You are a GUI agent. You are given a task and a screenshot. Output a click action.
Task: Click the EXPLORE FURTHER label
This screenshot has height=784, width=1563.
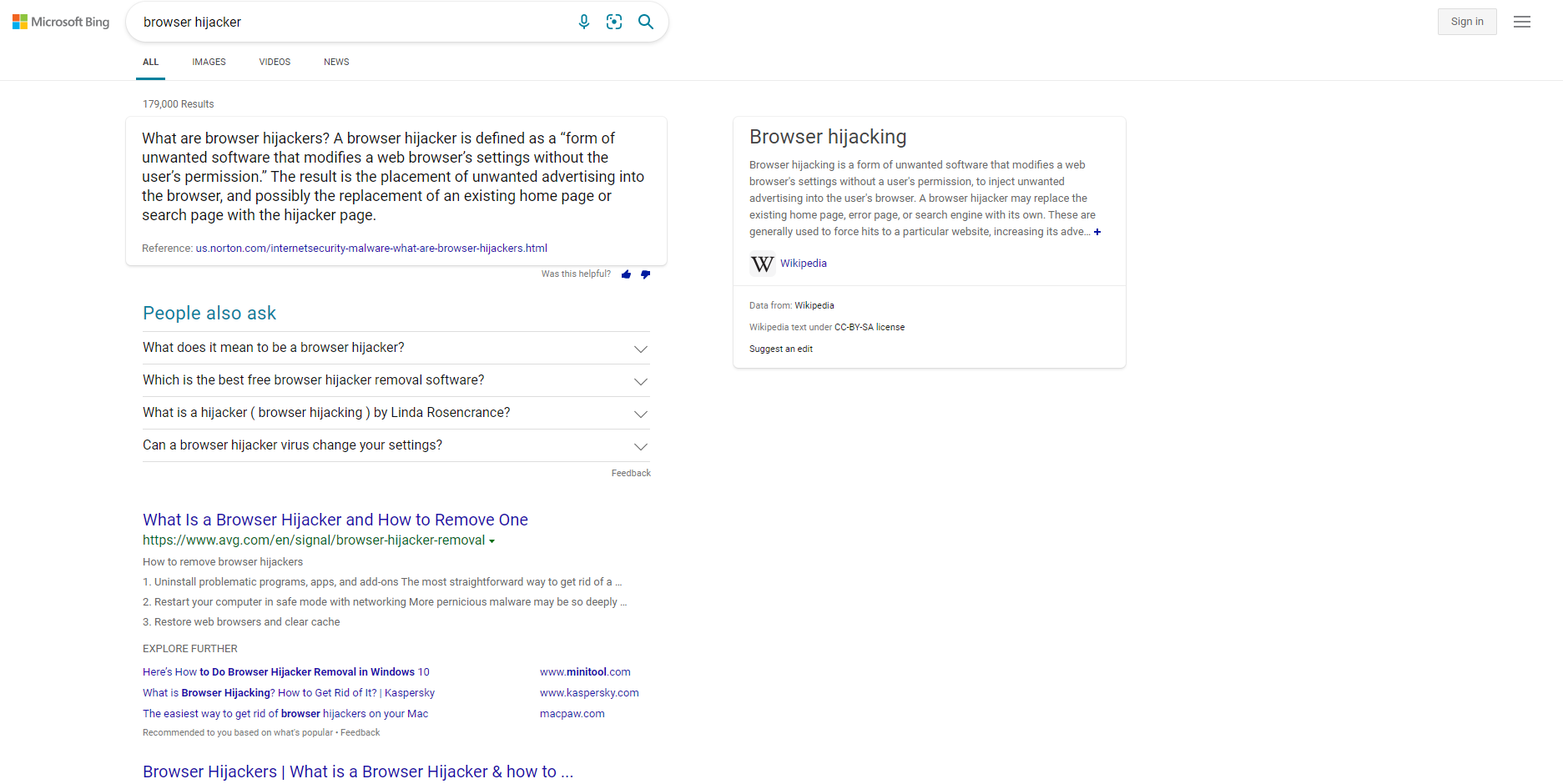[190, 649]
